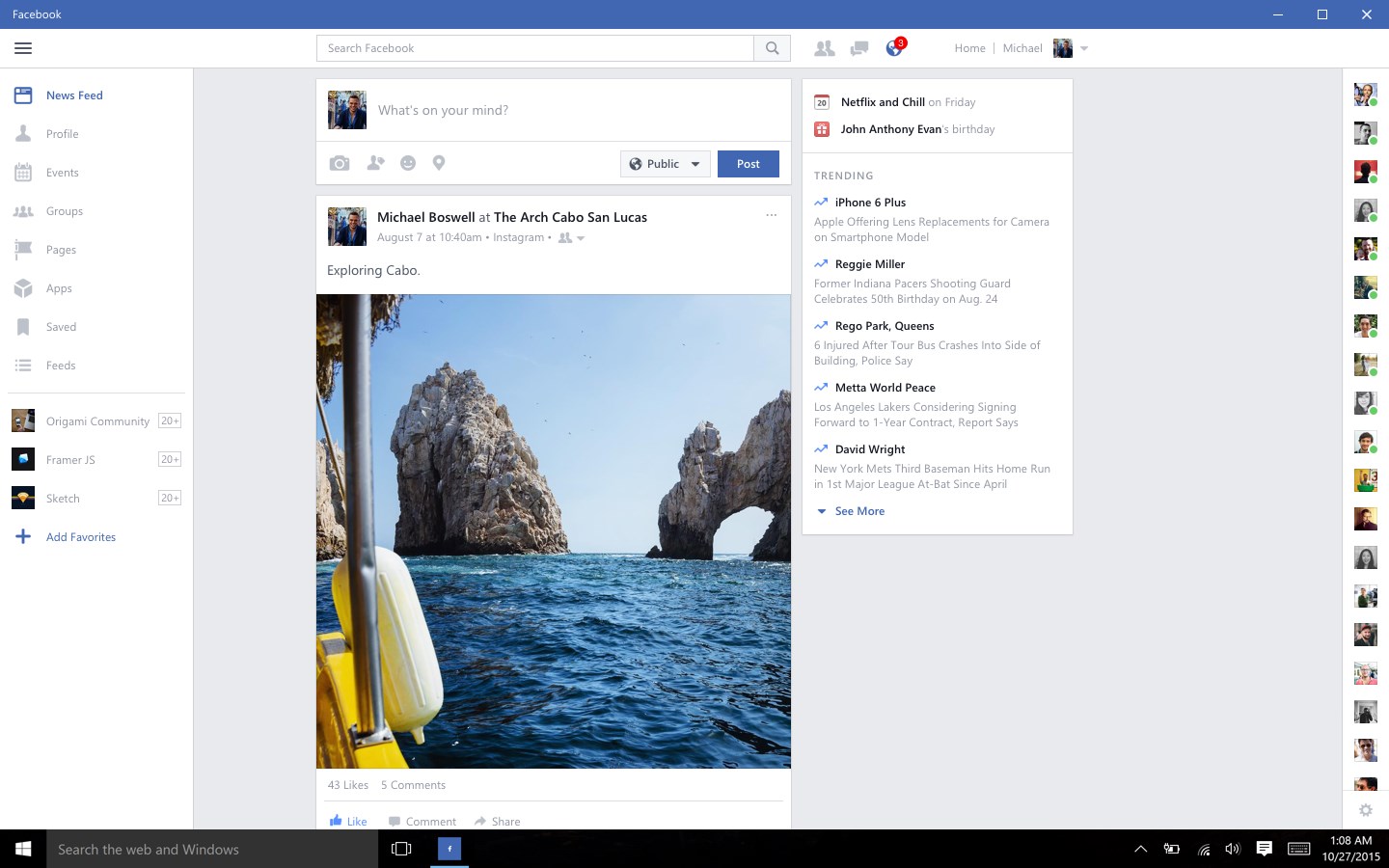This screenshot has width=1389, height=868.
Task: Open volume control in system tray
Action: 1232,849
